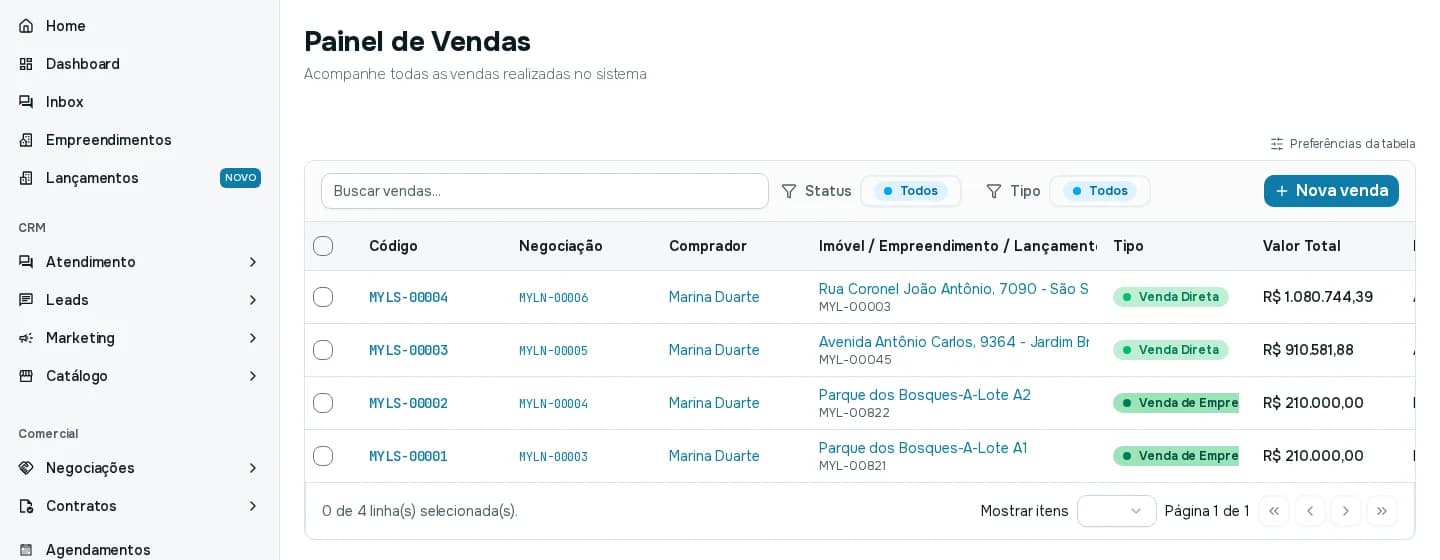
Task: Open sale code MYLS-00004 link
Action: point(408,297)
